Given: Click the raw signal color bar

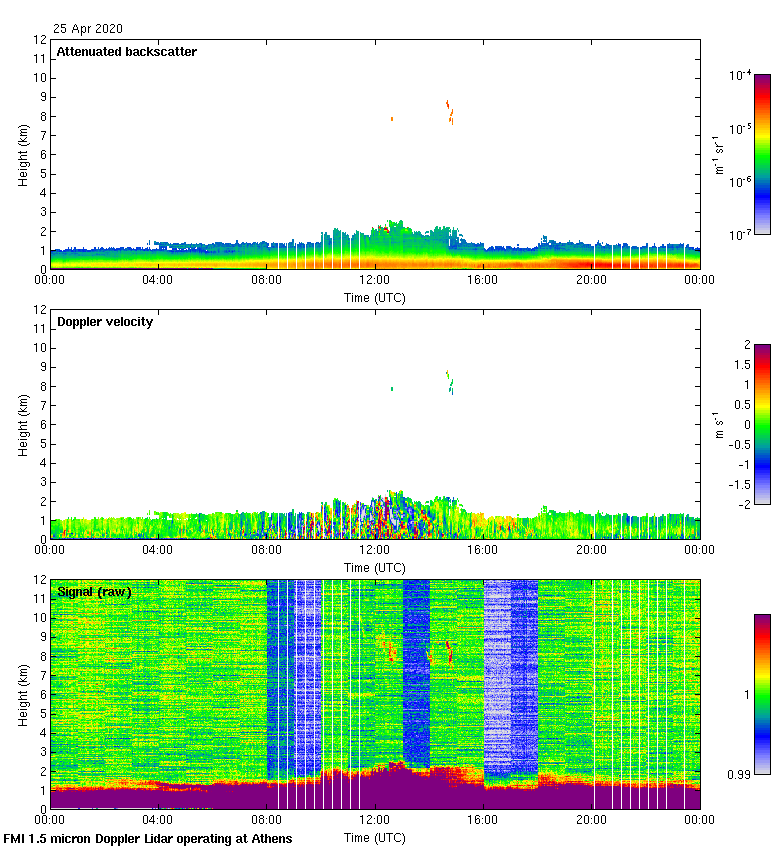Looking at the screenshot, I should (x=762, y=694).
